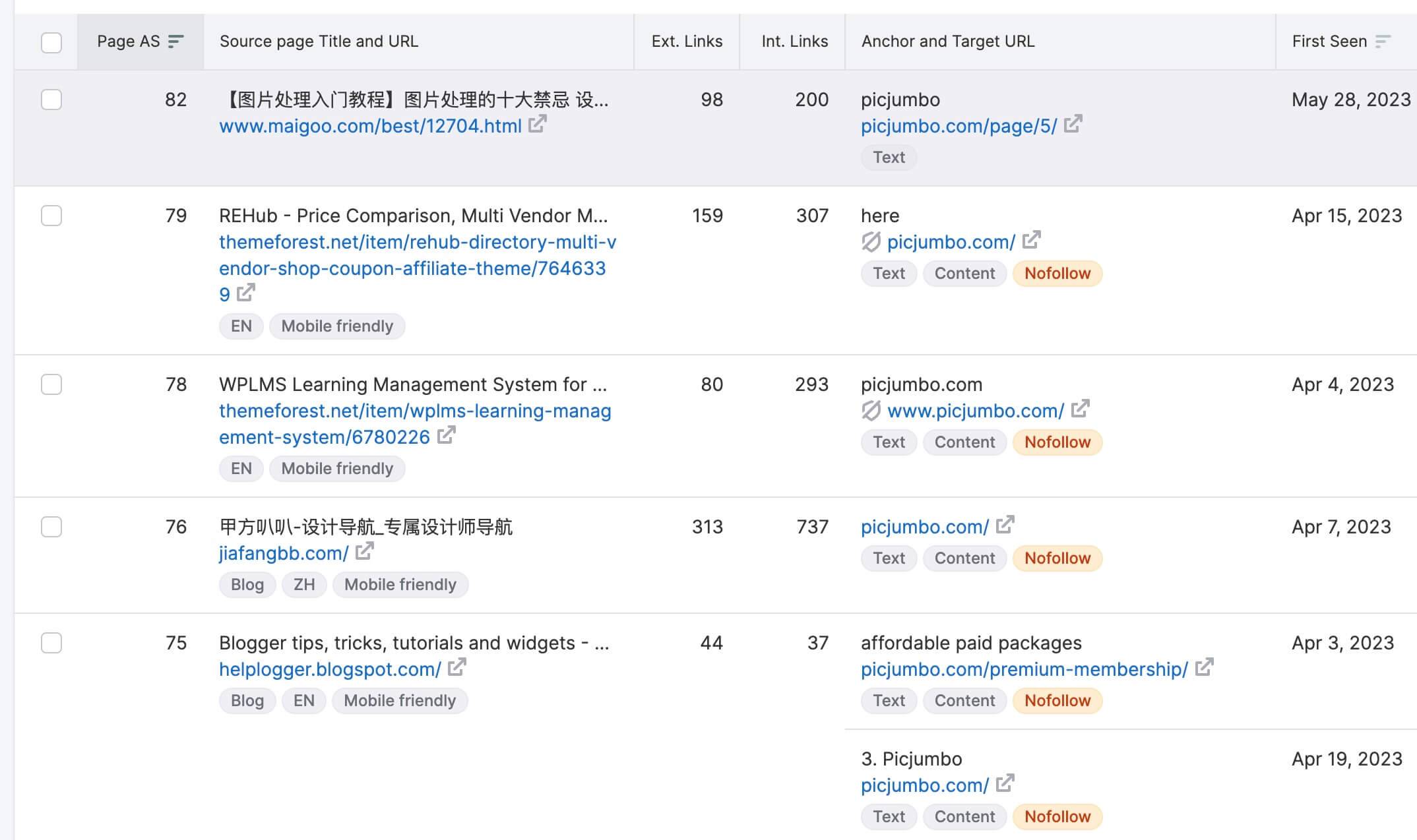The height and width of the screenshot is (840, 1417).
Task: Open picjumbo.com/ link in 'here' anchor row
Action: (951, 242)
